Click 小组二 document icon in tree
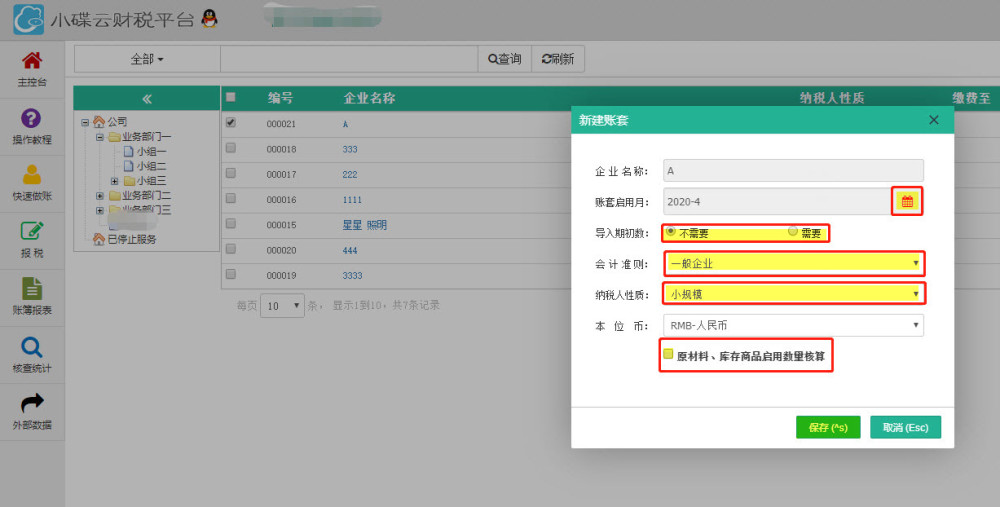The height and width of the screenshot is (507, 1000). pyautogui.click(x=128, y=166)
